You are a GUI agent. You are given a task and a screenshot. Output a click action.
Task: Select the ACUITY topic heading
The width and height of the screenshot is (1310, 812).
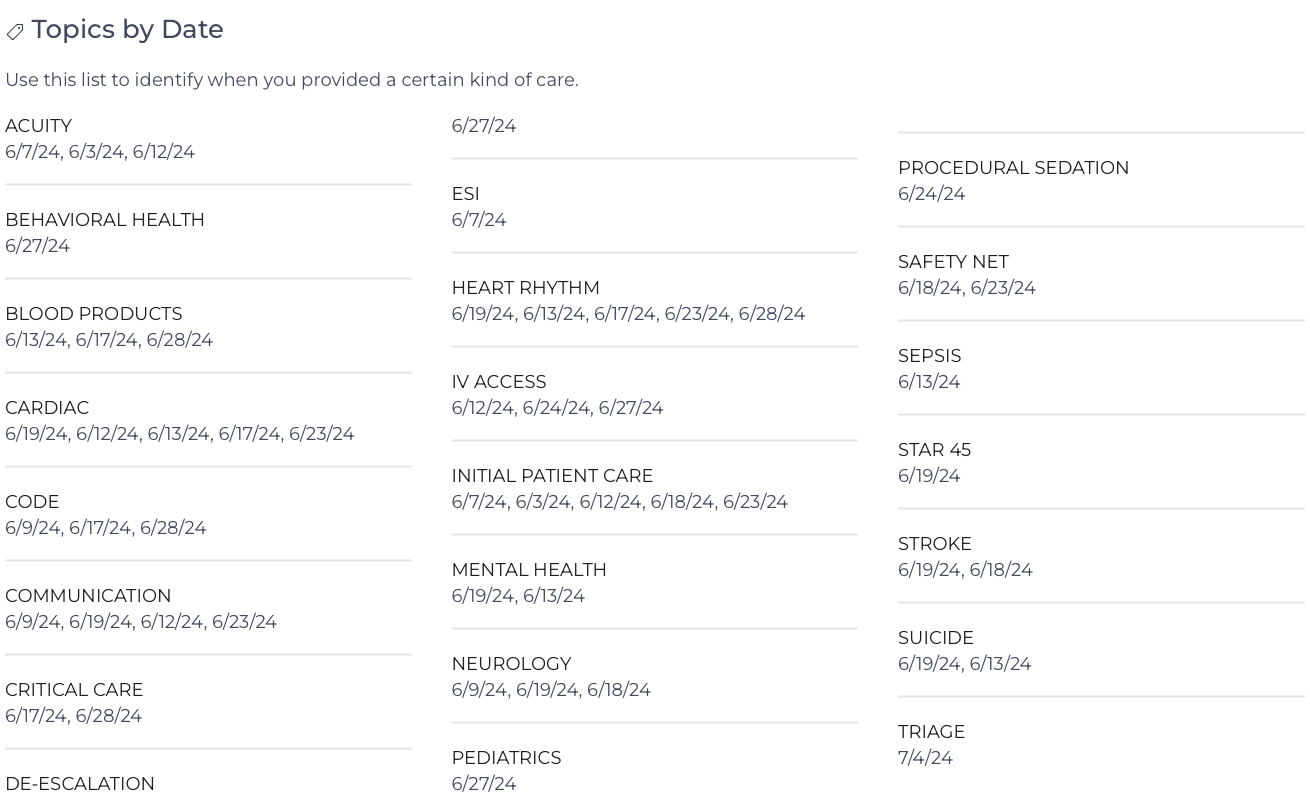[38, 126]
